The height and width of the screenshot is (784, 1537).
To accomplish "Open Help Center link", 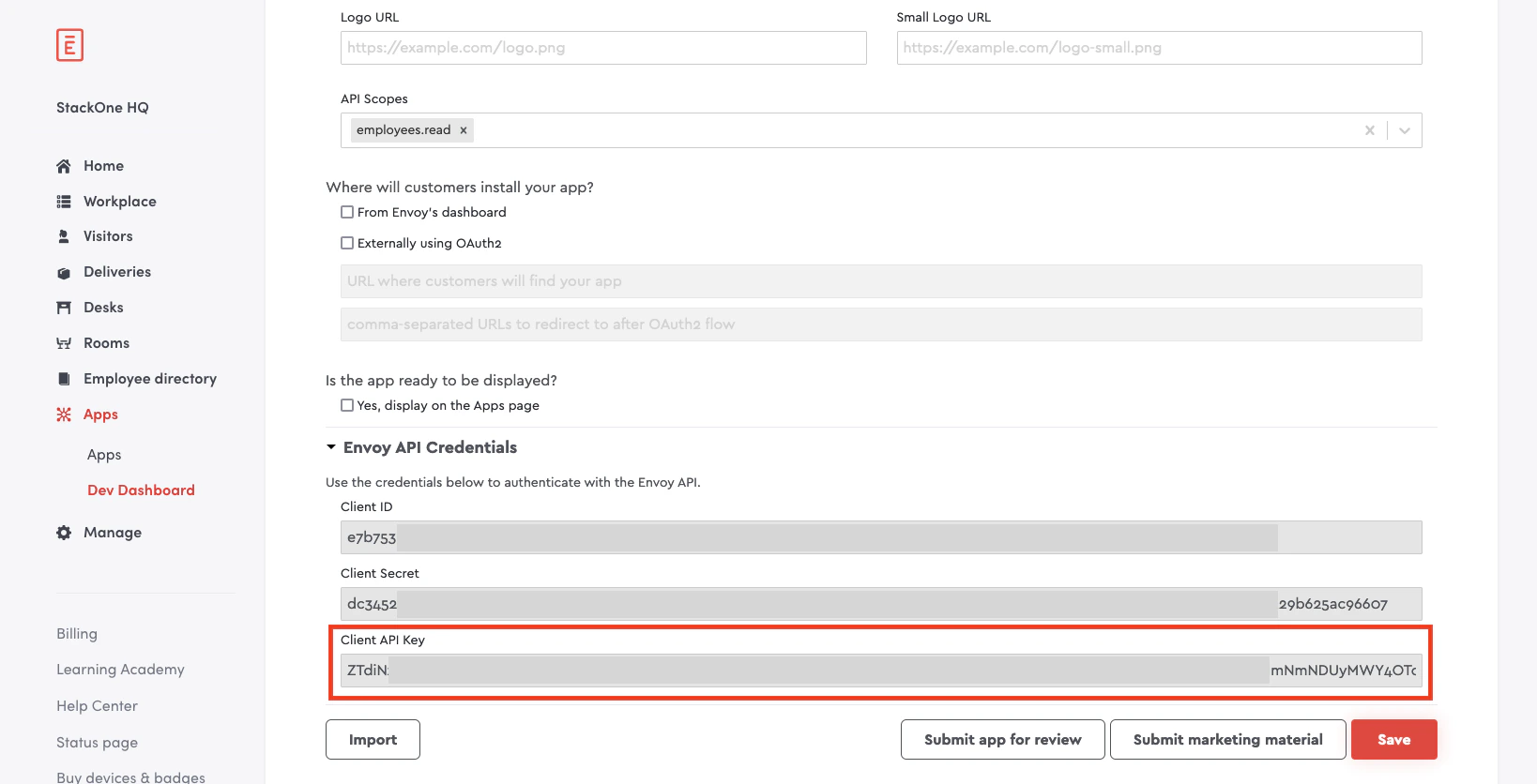I will point(97,706).
